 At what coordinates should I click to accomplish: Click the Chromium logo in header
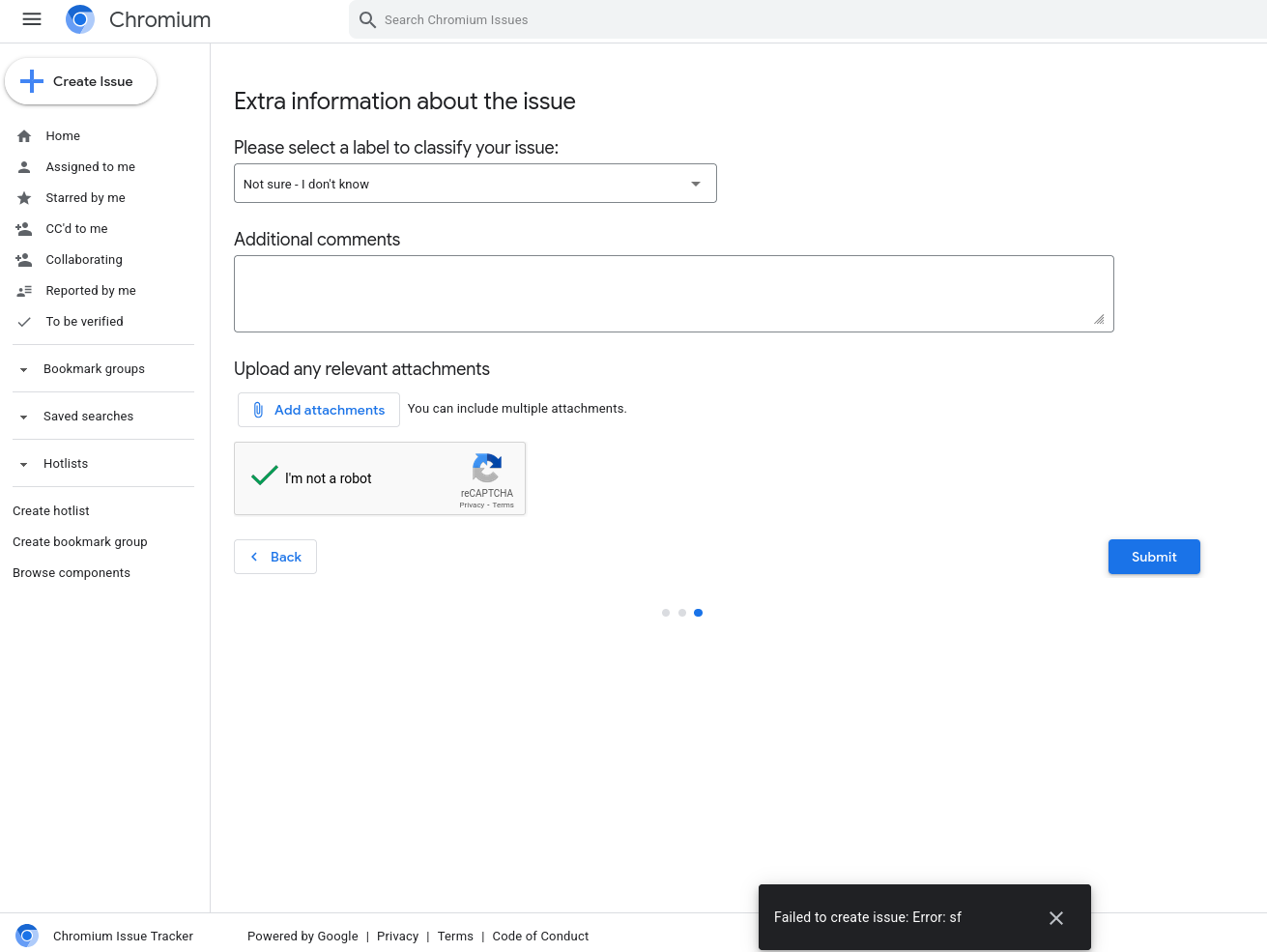pos(80,19)
